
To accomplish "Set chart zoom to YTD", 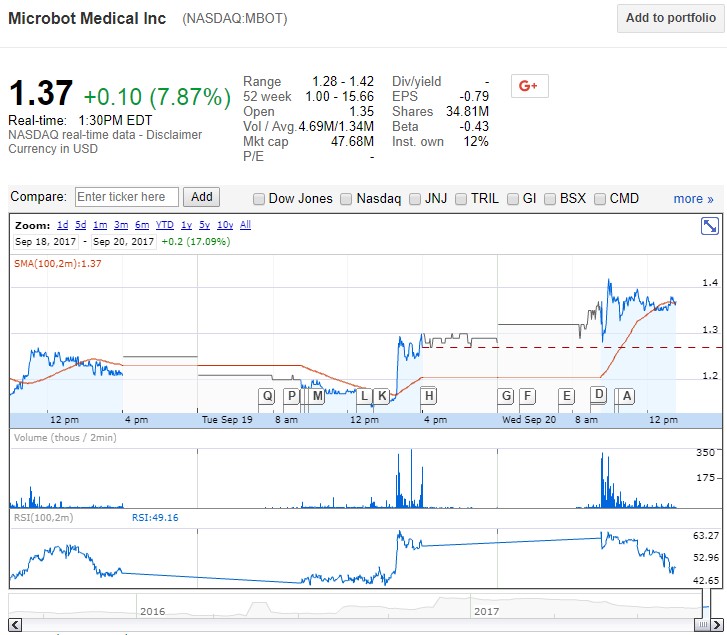I will [165, 225].
